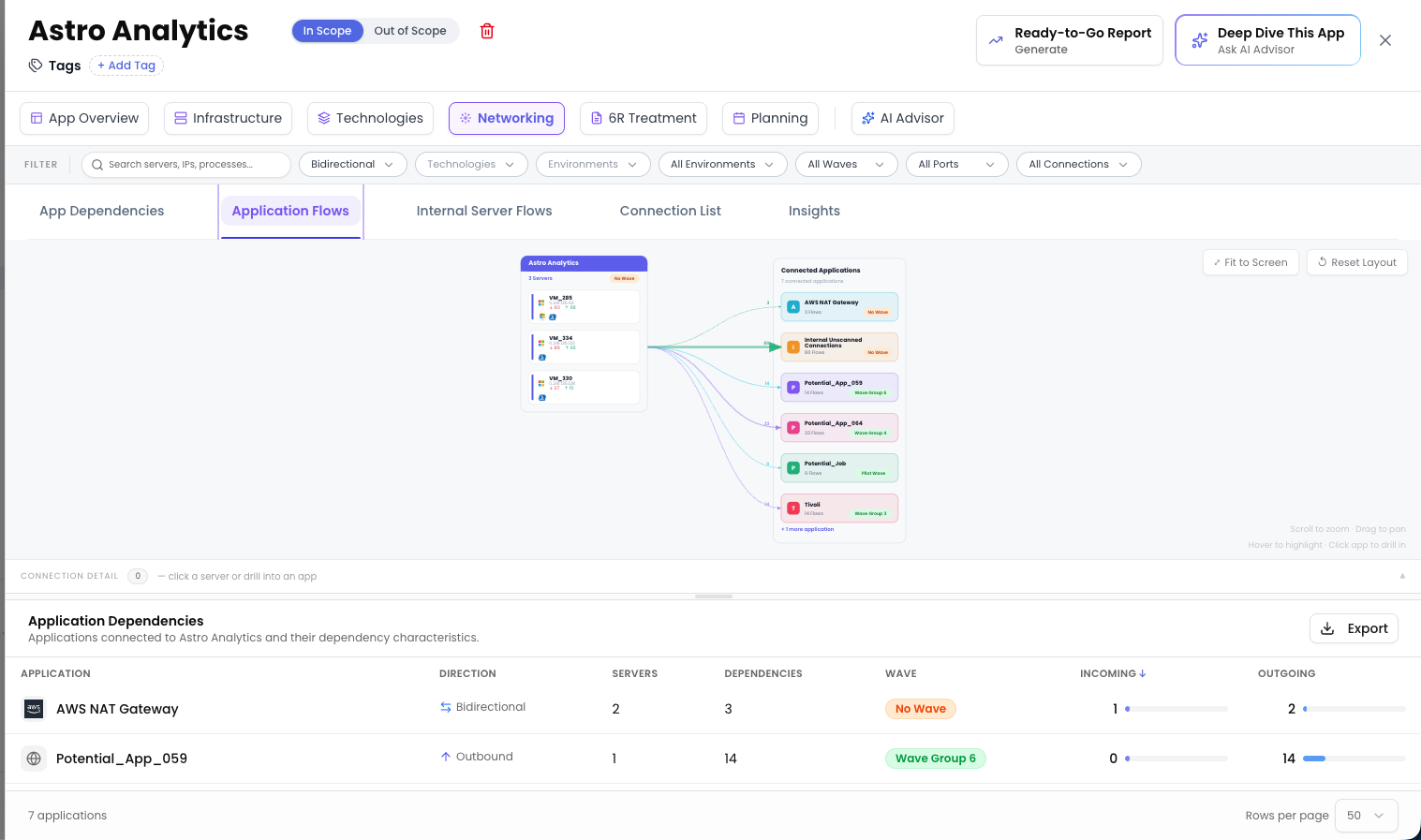1421x840 pixels.
Task: Close the app detail panel
Action: click(x=1385, y=40)
